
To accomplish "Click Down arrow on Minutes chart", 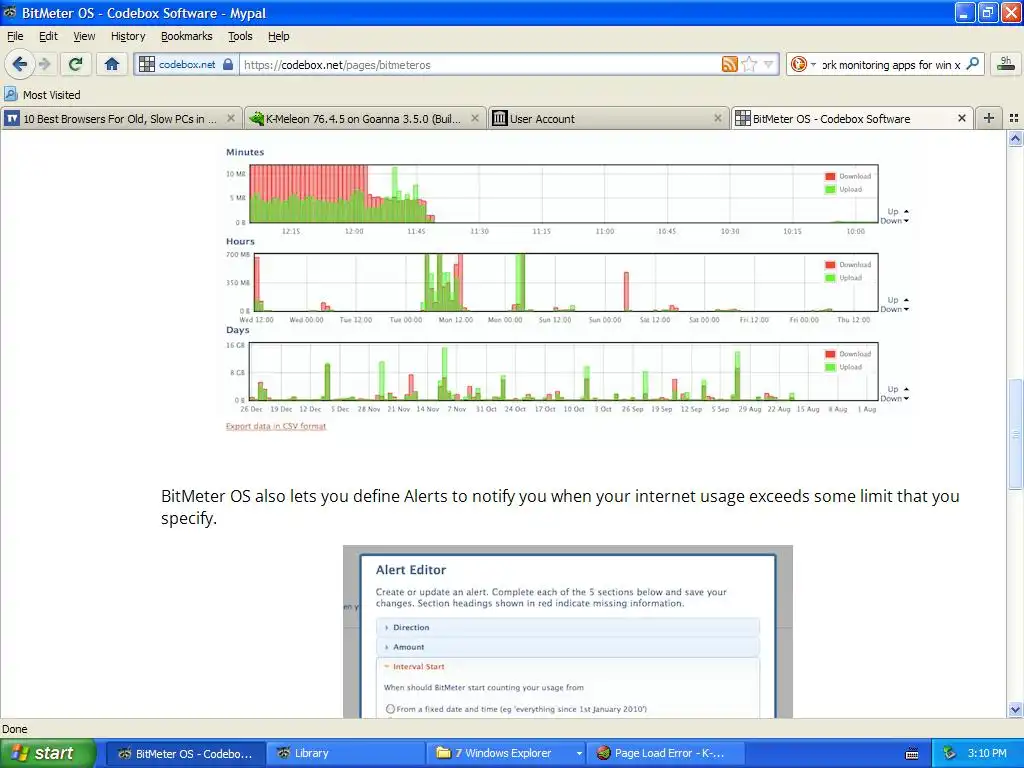I will pos(906,221).
